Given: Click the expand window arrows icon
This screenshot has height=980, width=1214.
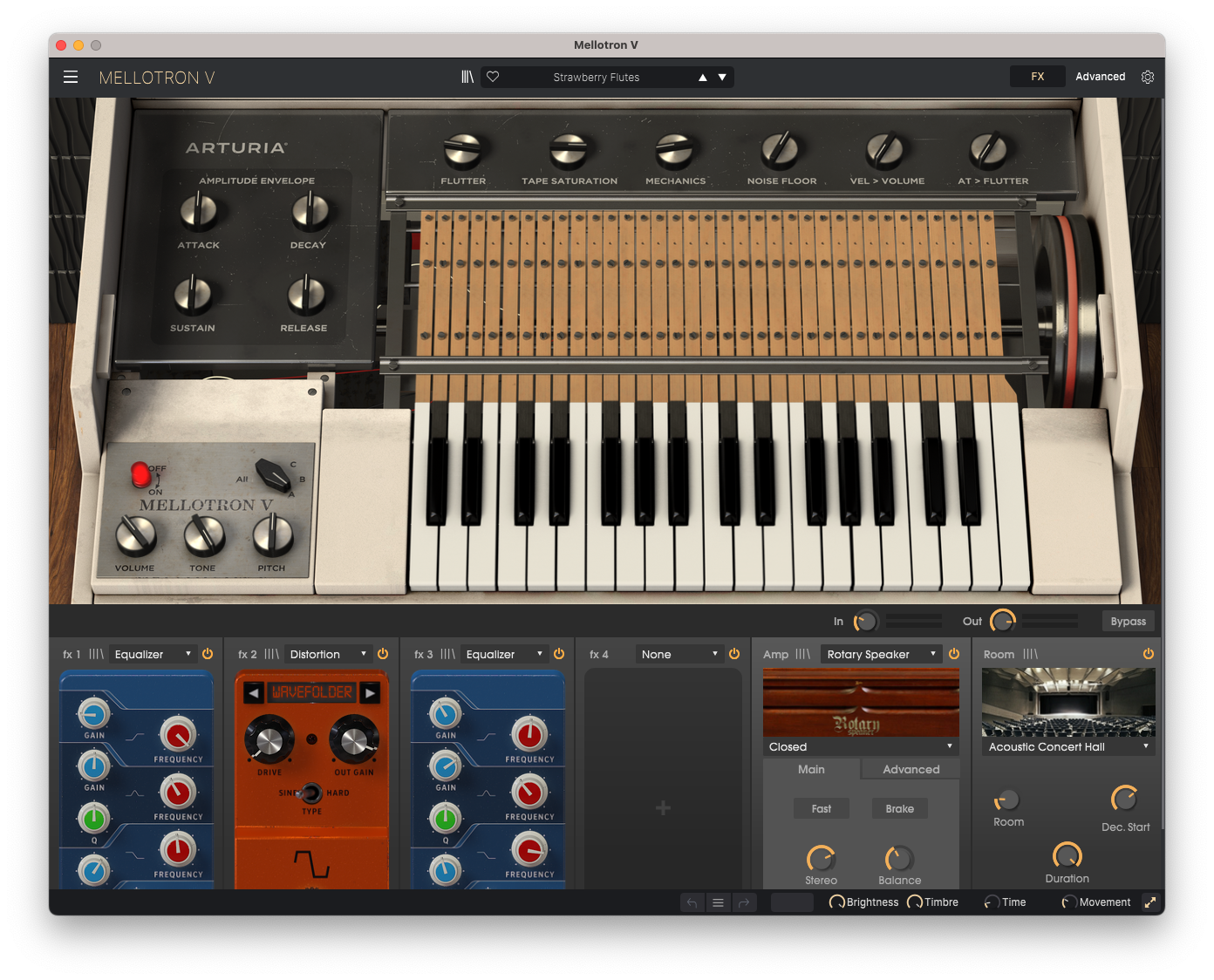Looking at the screenshot, I should coord(1150,902).
